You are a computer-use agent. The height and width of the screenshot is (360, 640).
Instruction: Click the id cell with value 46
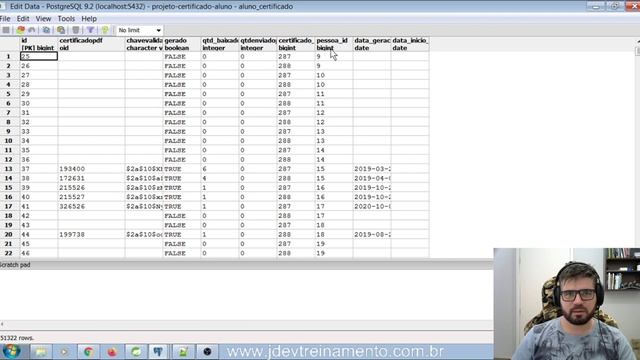point(39,253)
